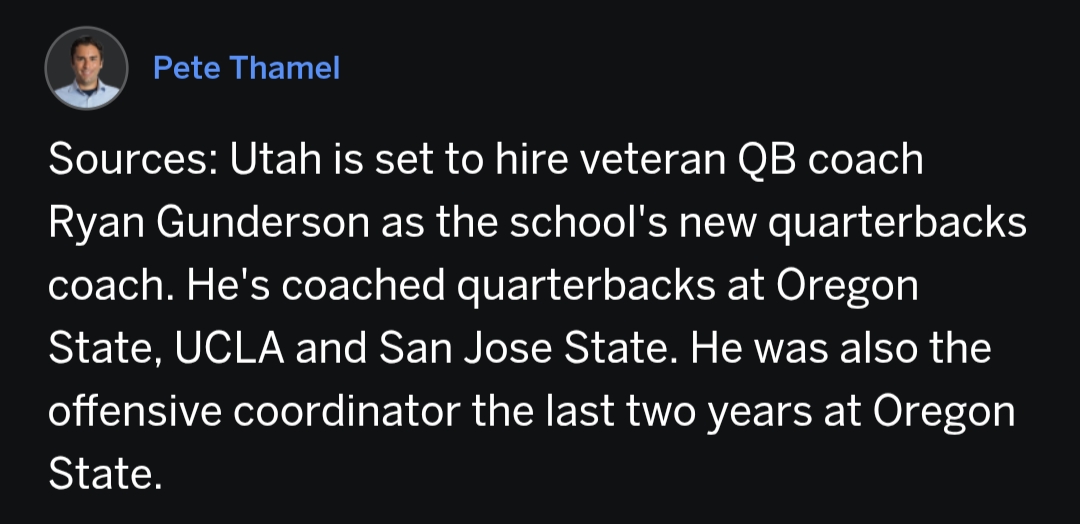
Task: Click Pete Thamel's profile avatar
Action: point(87,68)
